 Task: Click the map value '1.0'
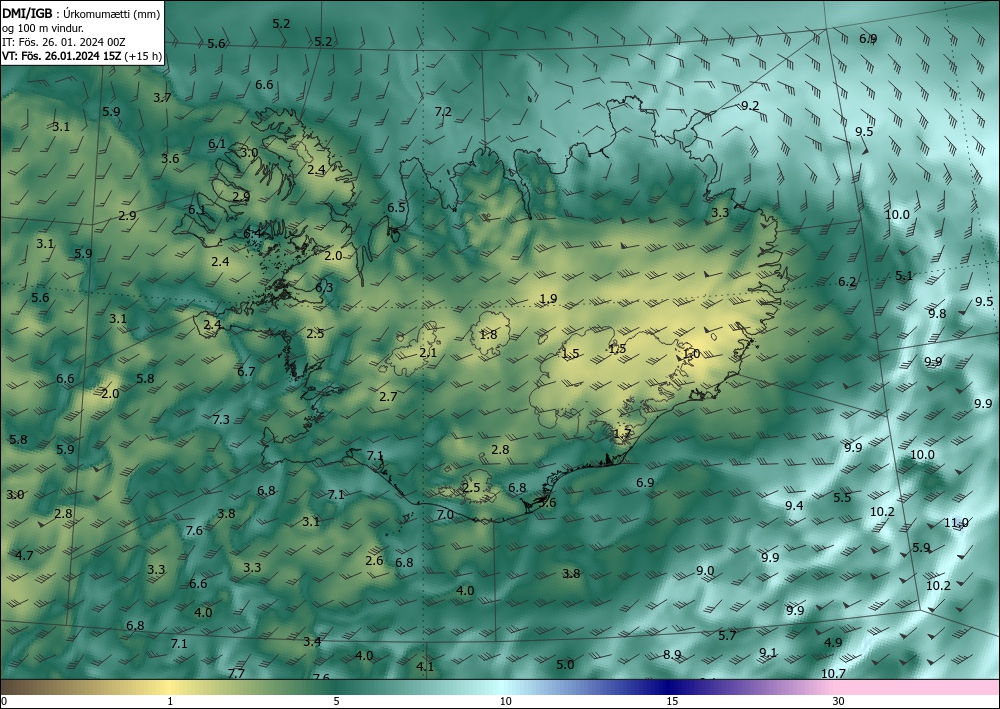pos(691,353)
